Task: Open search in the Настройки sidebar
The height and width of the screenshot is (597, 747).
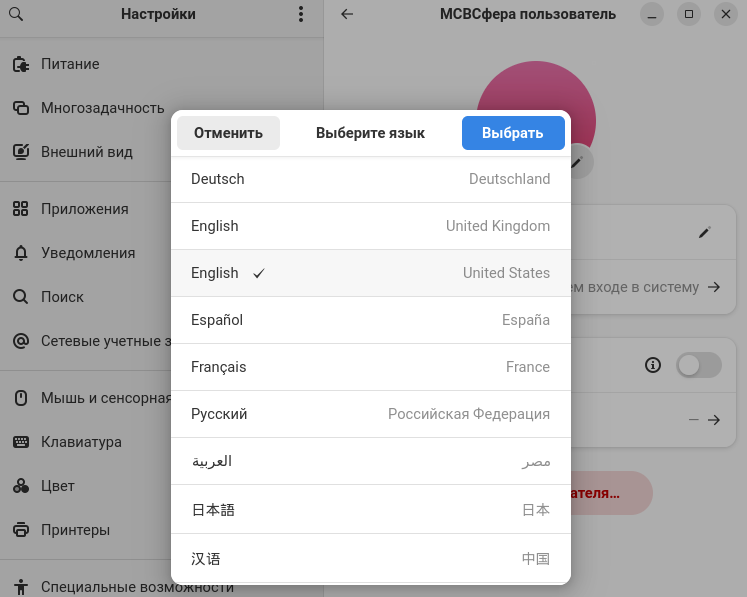Action: pos(16,14)
